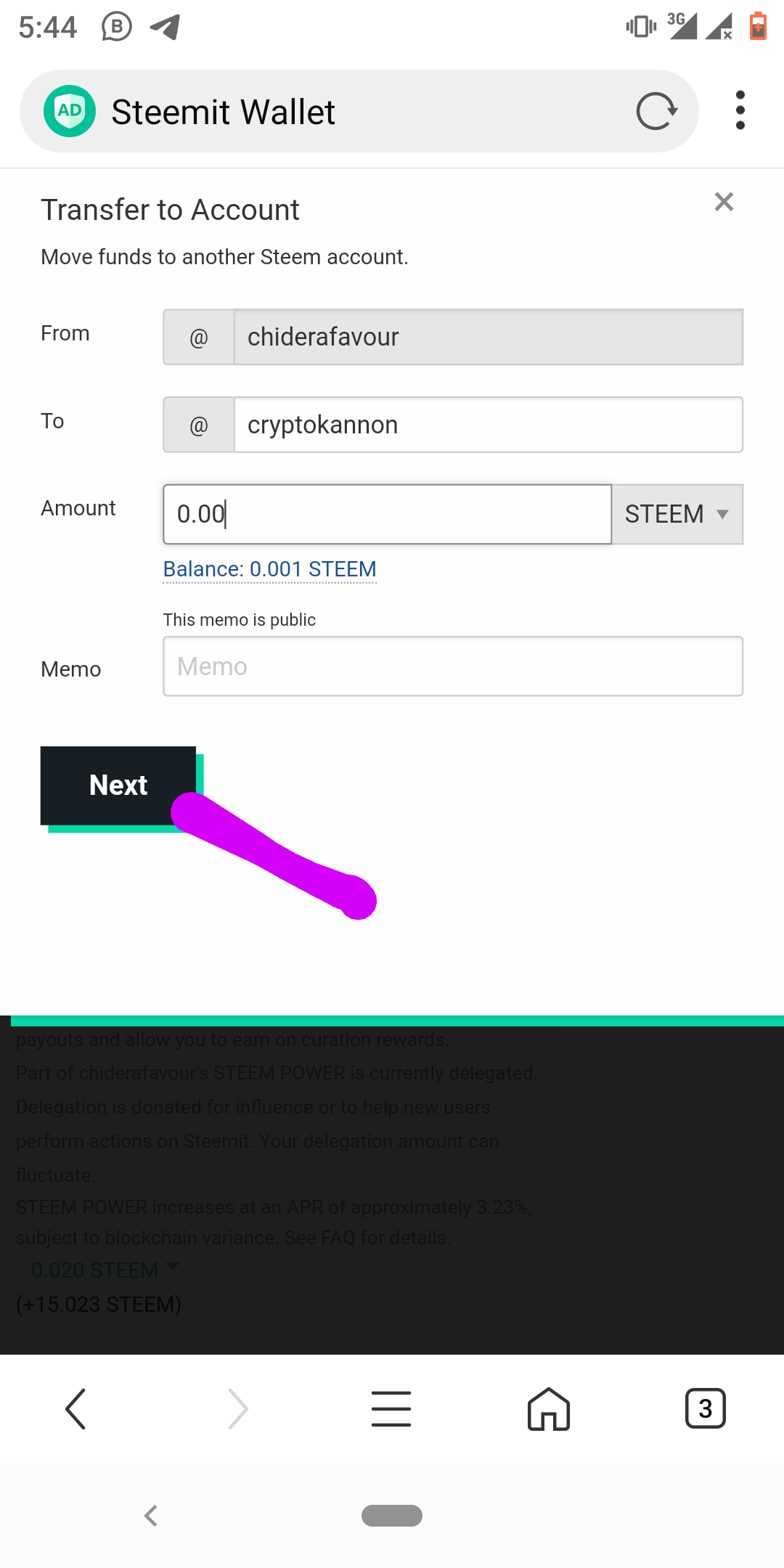
Task: Edit the To recipient field cryptokannon
Action: pyautogui.click(x=489, y=425)
